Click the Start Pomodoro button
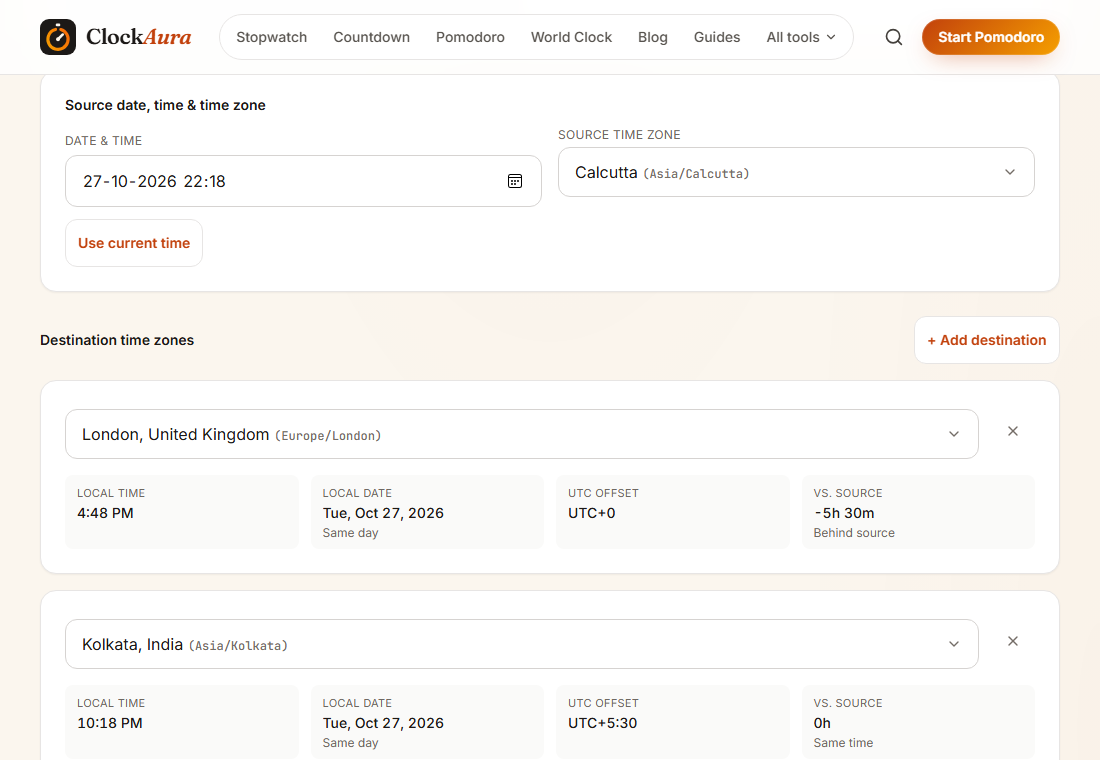1100x760 pixels. (x=991, y=37)
